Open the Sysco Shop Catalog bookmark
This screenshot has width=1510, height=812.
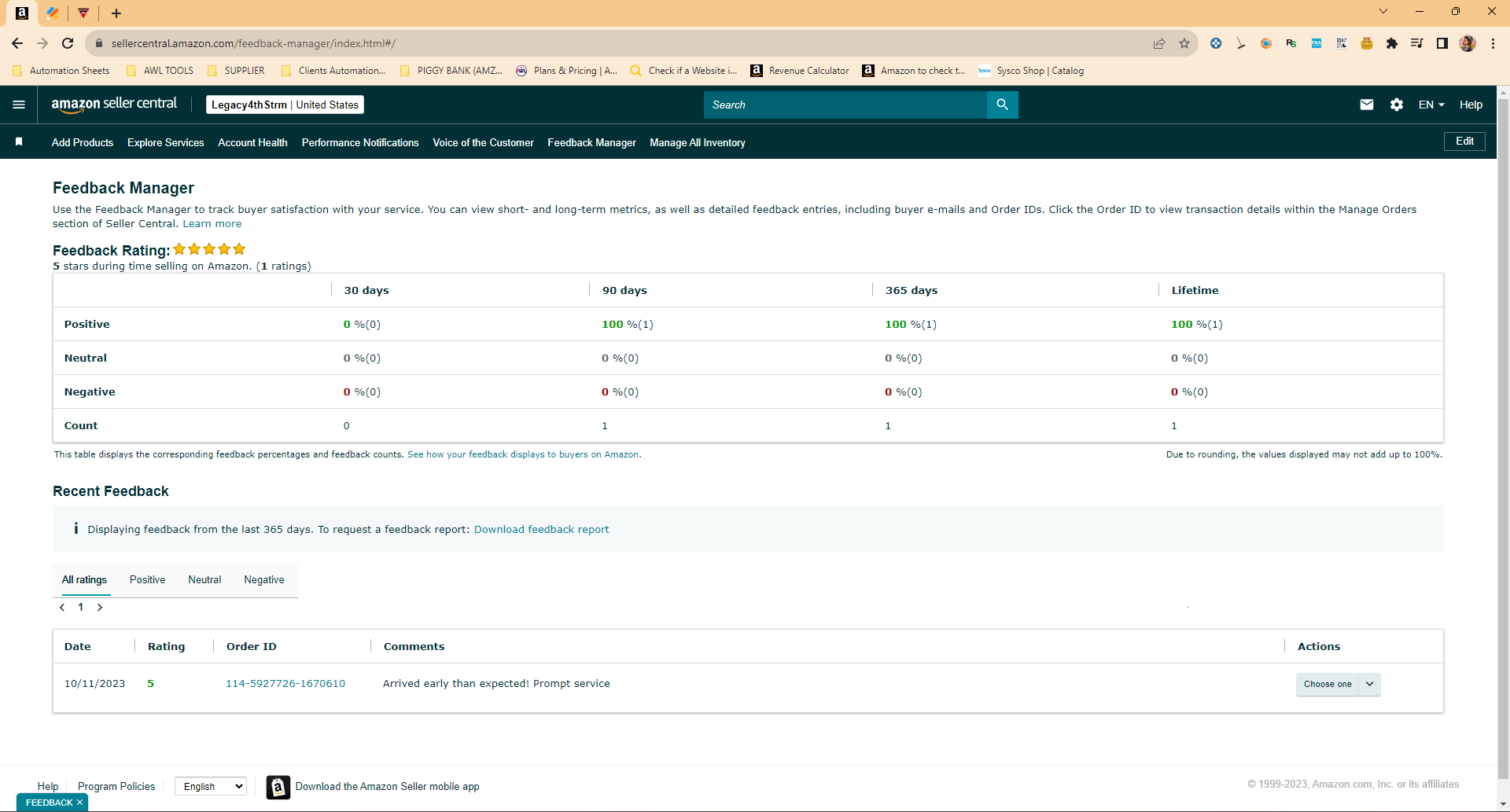pos(1031,71)
